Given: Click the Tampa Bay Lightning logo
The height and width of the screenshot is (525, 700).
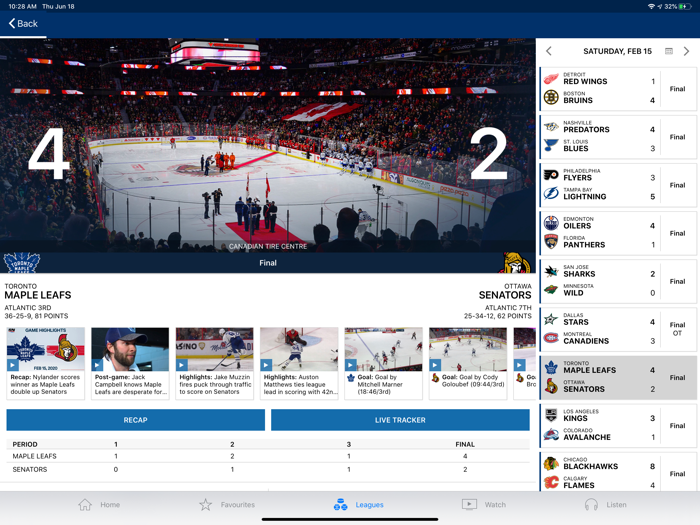Looking at the screenshot, I should click(x=551, y=194).
